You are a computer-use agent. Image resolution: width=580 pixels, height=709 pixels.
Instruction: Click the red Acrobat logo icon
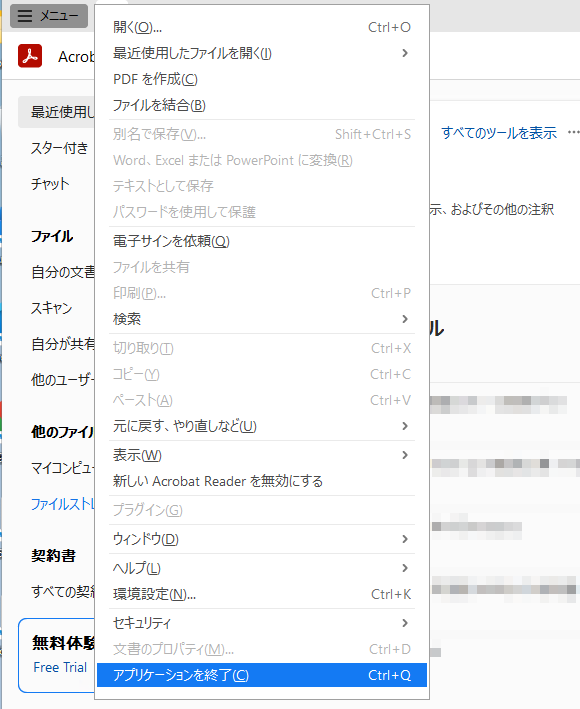coord(30,56)
